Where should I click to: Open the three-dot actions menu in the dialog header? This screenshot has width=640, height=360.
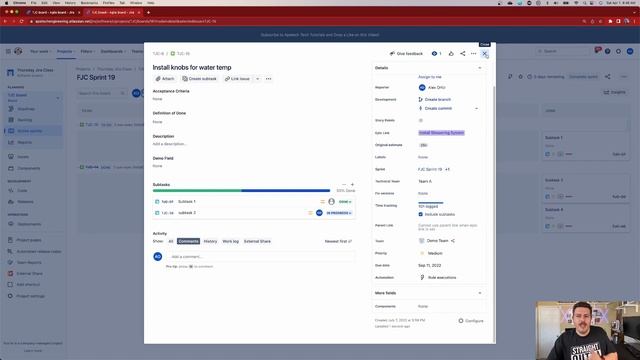point(473,53)
